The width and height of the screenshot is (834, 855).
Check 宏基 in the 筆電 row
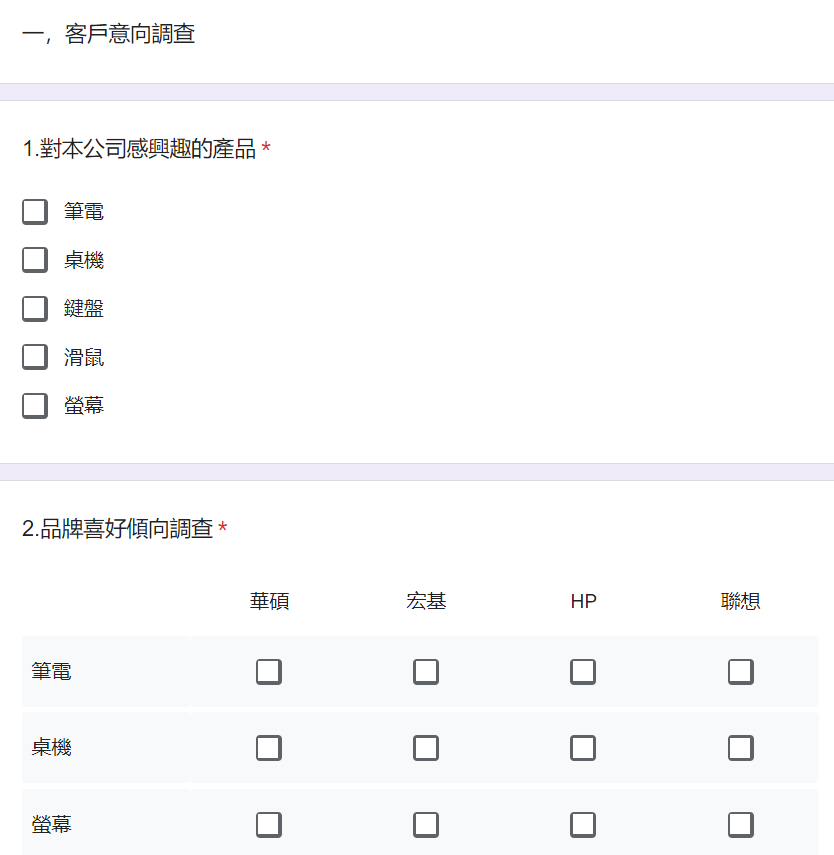point(426,672)
